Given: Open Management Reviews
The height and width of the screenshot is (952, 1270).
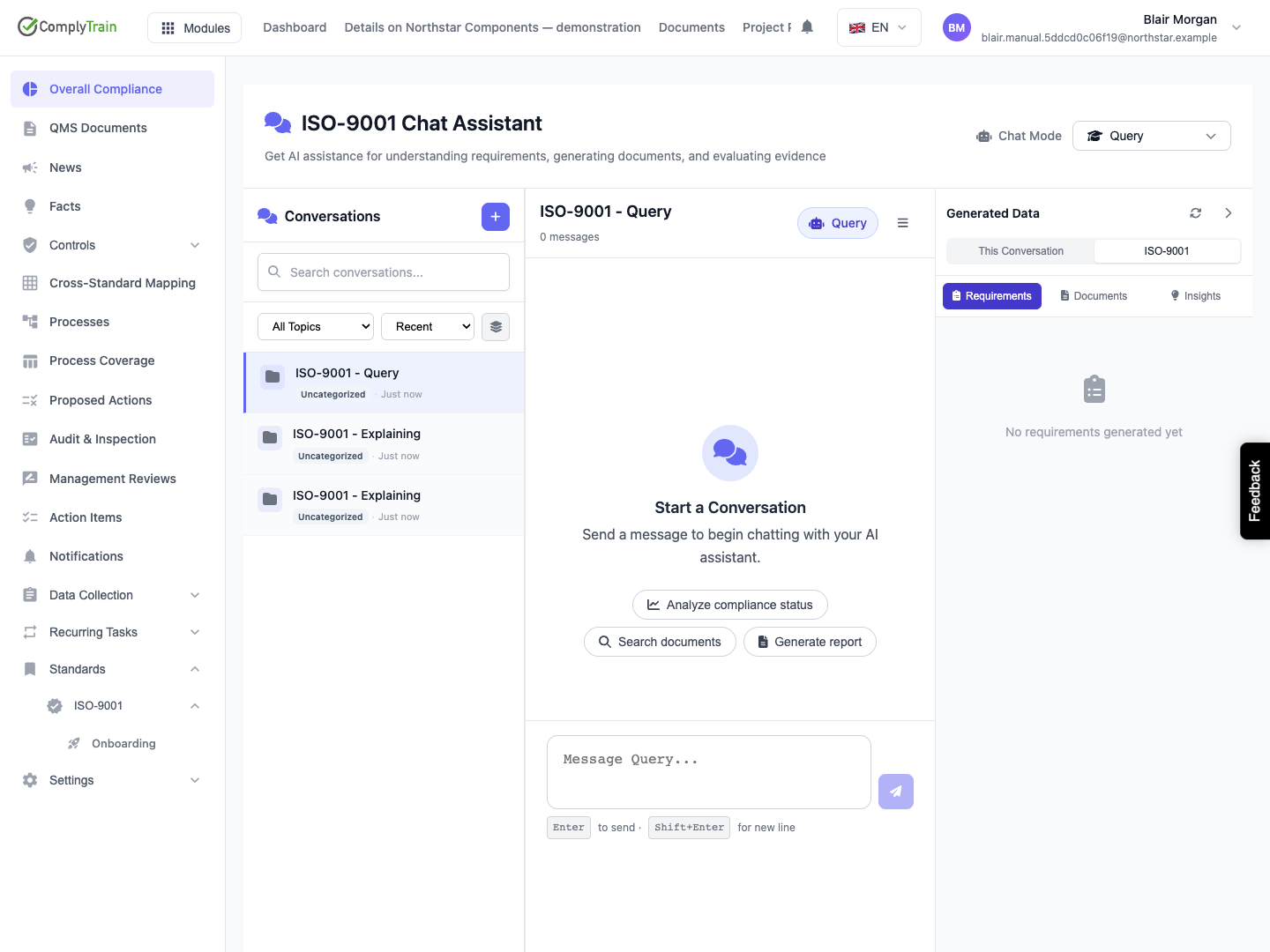Looking at the screenshot, I should click(112, 479).
